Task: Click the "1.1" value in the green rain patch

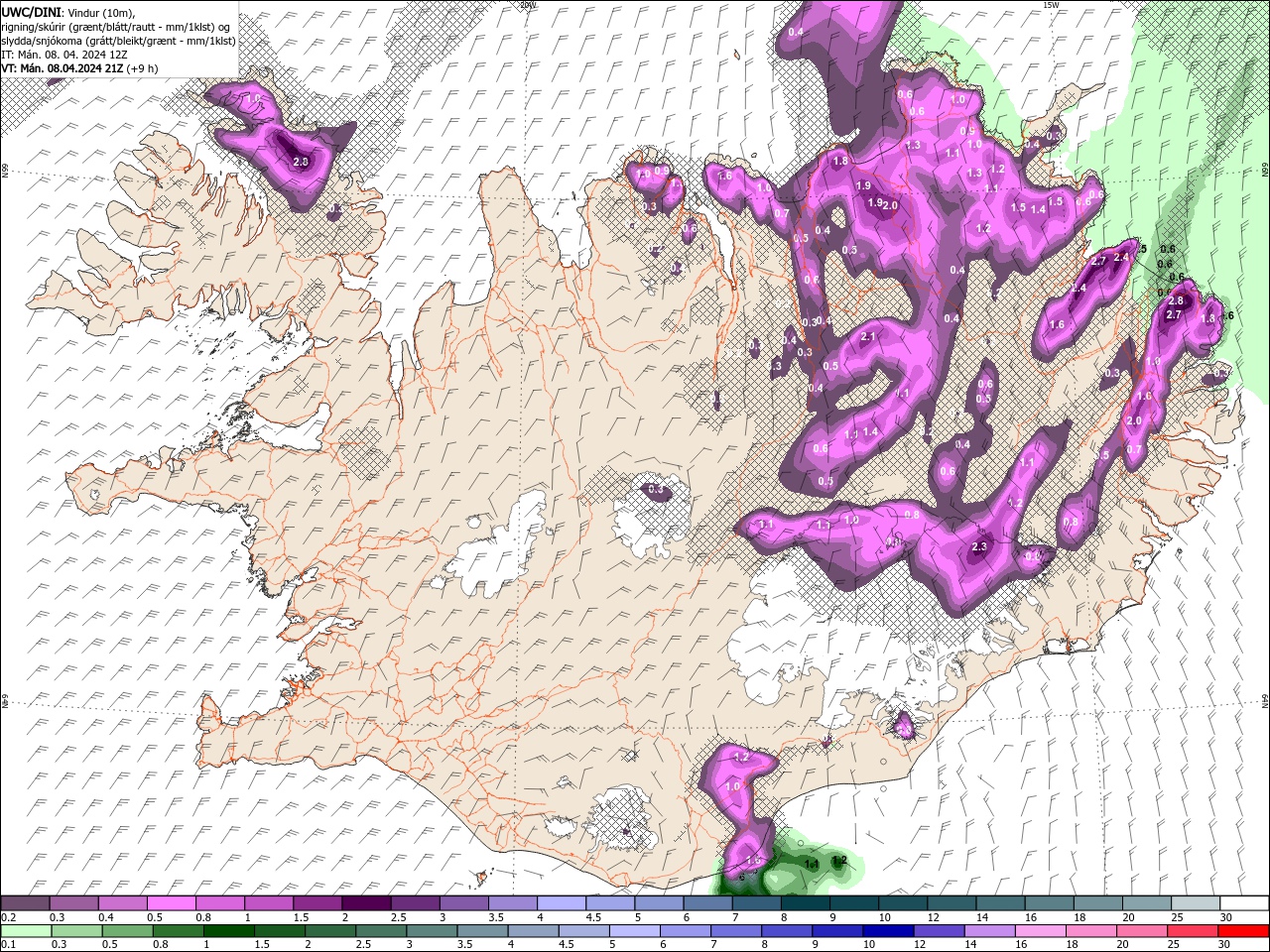Action: [x=811, y=865]
